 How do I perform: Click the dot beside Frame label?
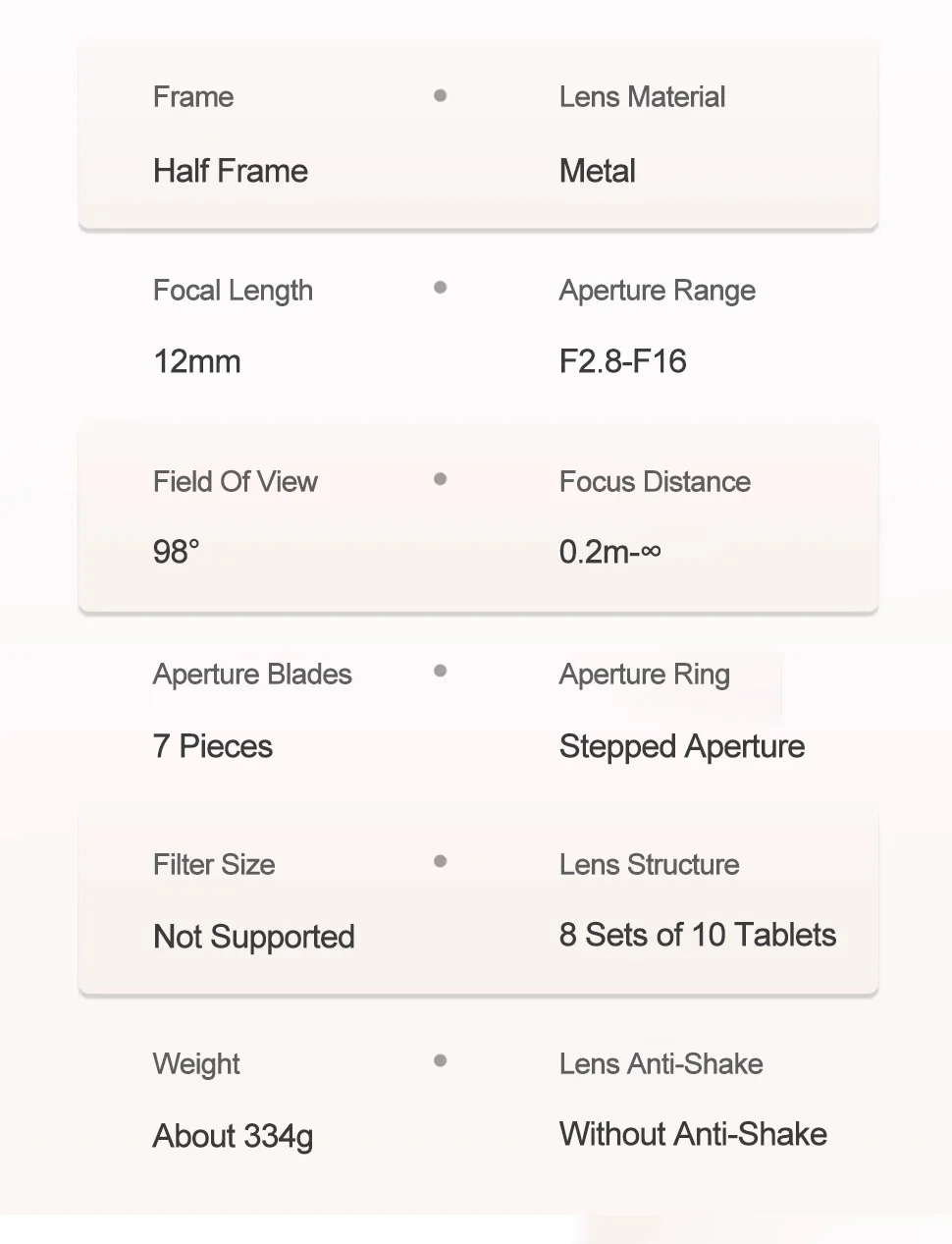[440, 95]
